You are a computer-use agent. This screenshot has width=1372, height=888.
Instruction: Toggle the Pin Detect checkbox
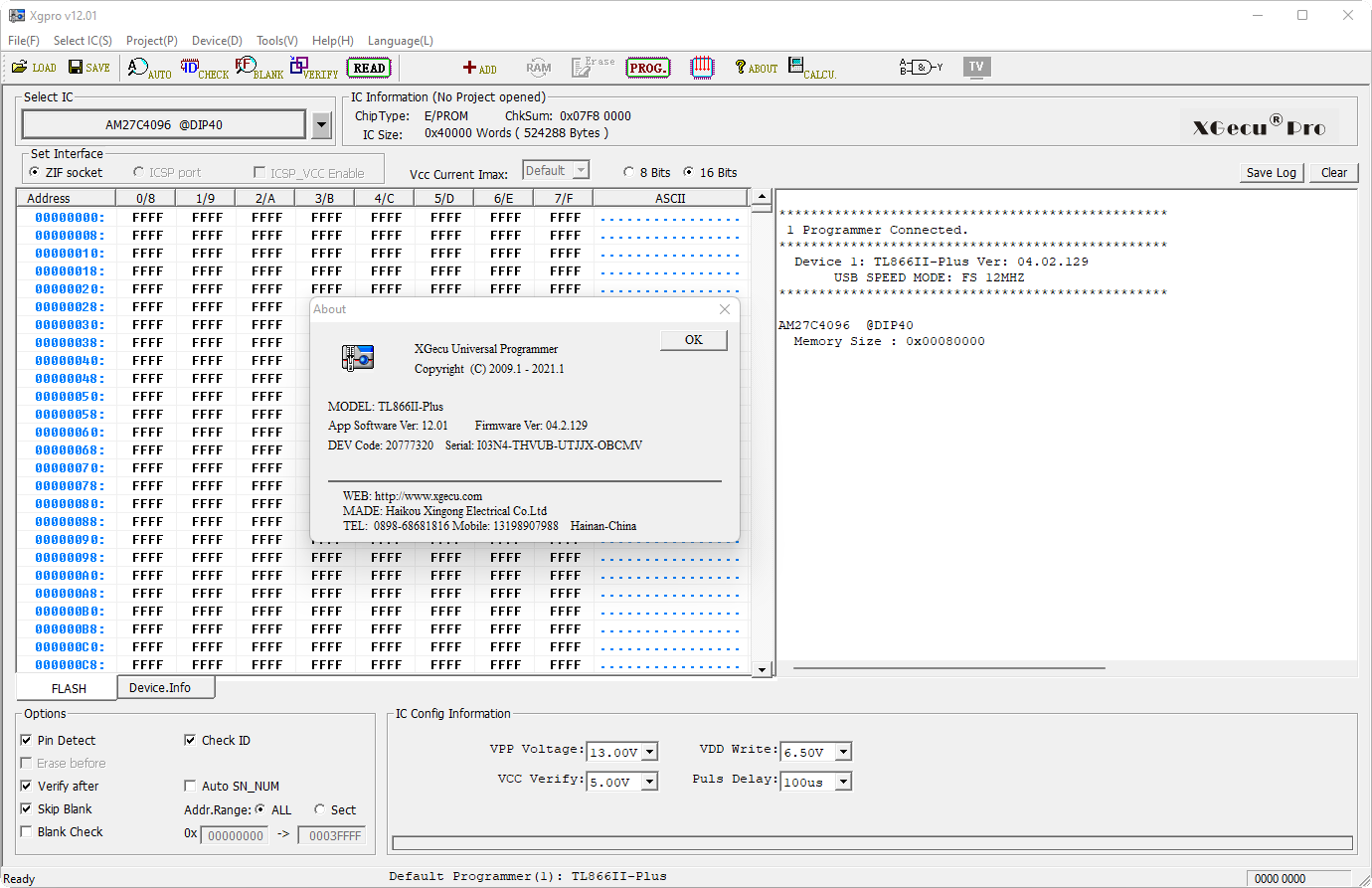pyautogui.click(x=26, y=740)
